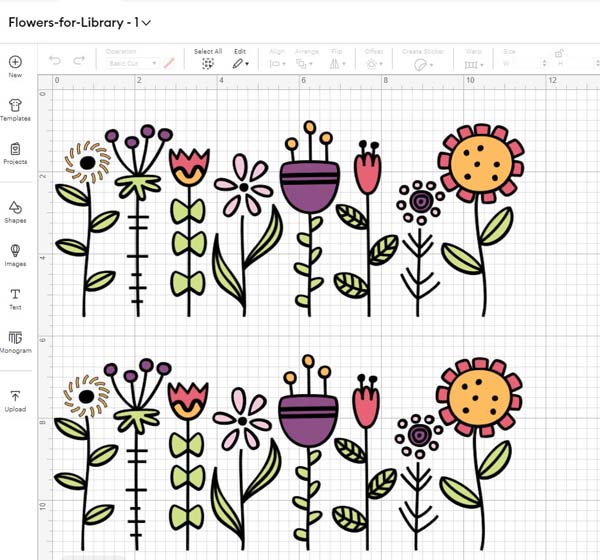Click the New project plus icon
Screen dimensions: 600x560
(15, 62)
